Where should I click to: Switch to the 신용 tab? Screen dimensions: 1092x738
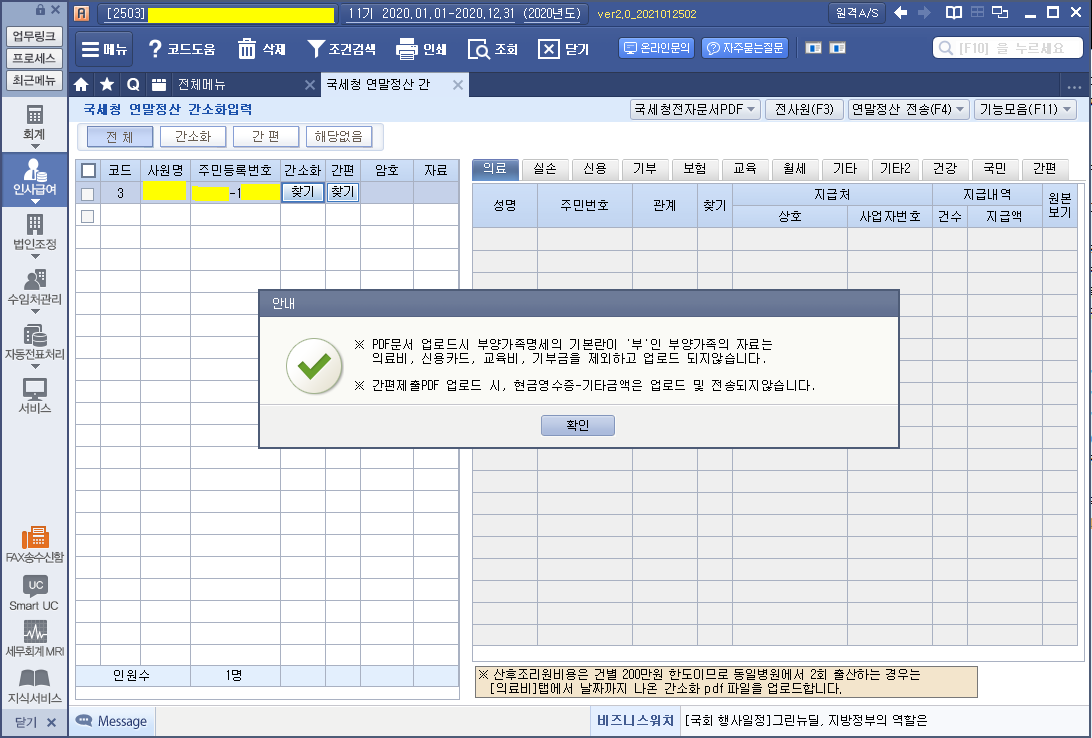(x=595, y=168)
